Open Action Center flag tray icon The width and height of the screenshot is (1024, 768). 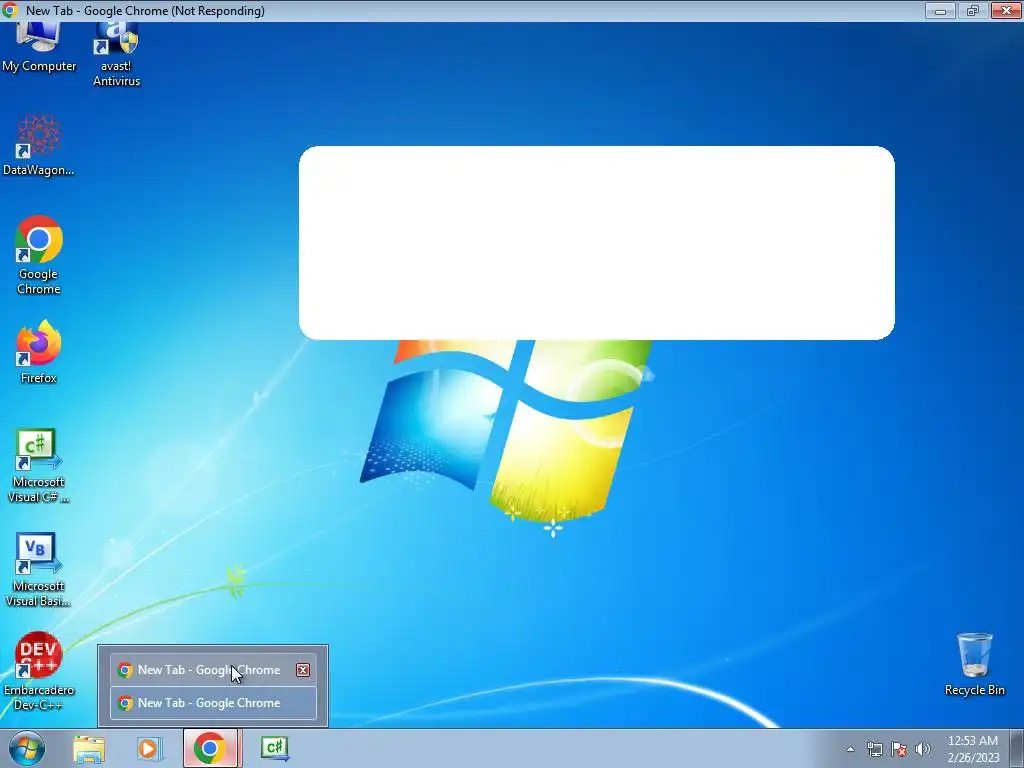tap(899, 749)
